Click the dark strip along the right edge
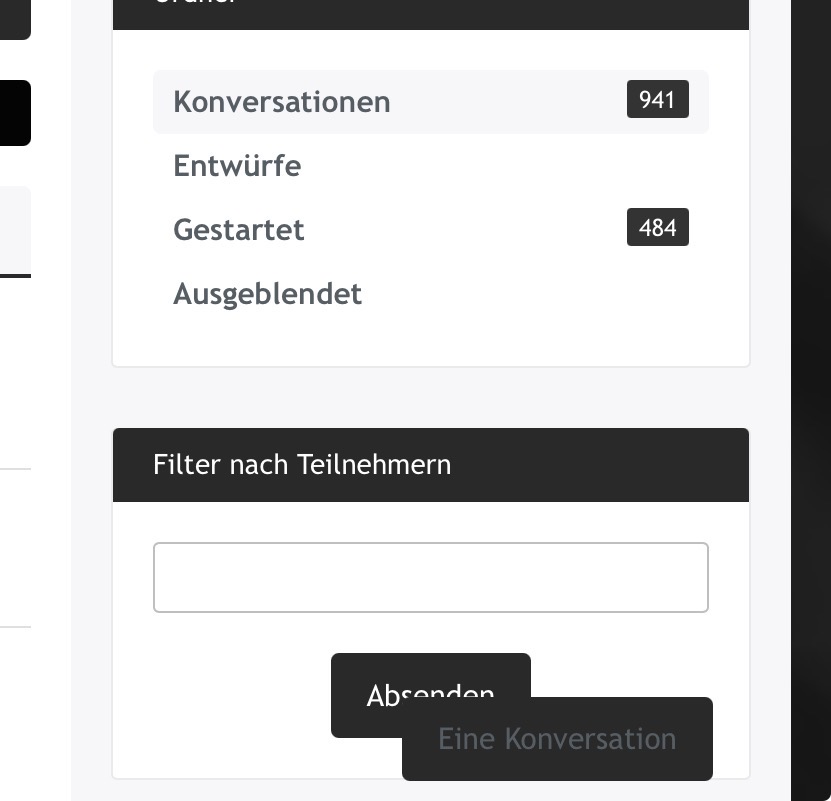 (810, 400)
